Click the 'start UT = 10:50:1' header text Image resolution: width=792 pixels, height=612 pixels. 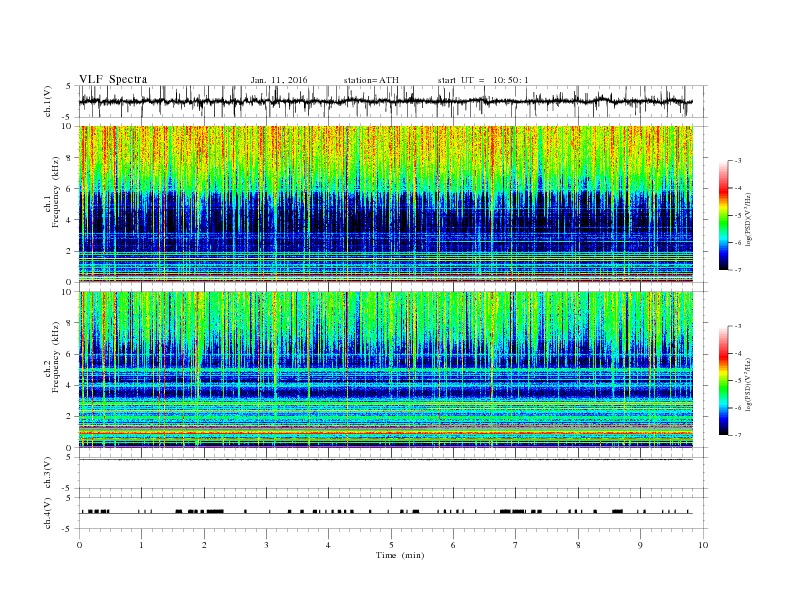point(483,80)
